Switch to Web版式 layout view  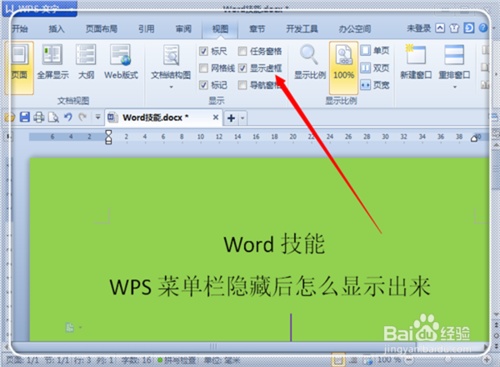pos(121,62)
